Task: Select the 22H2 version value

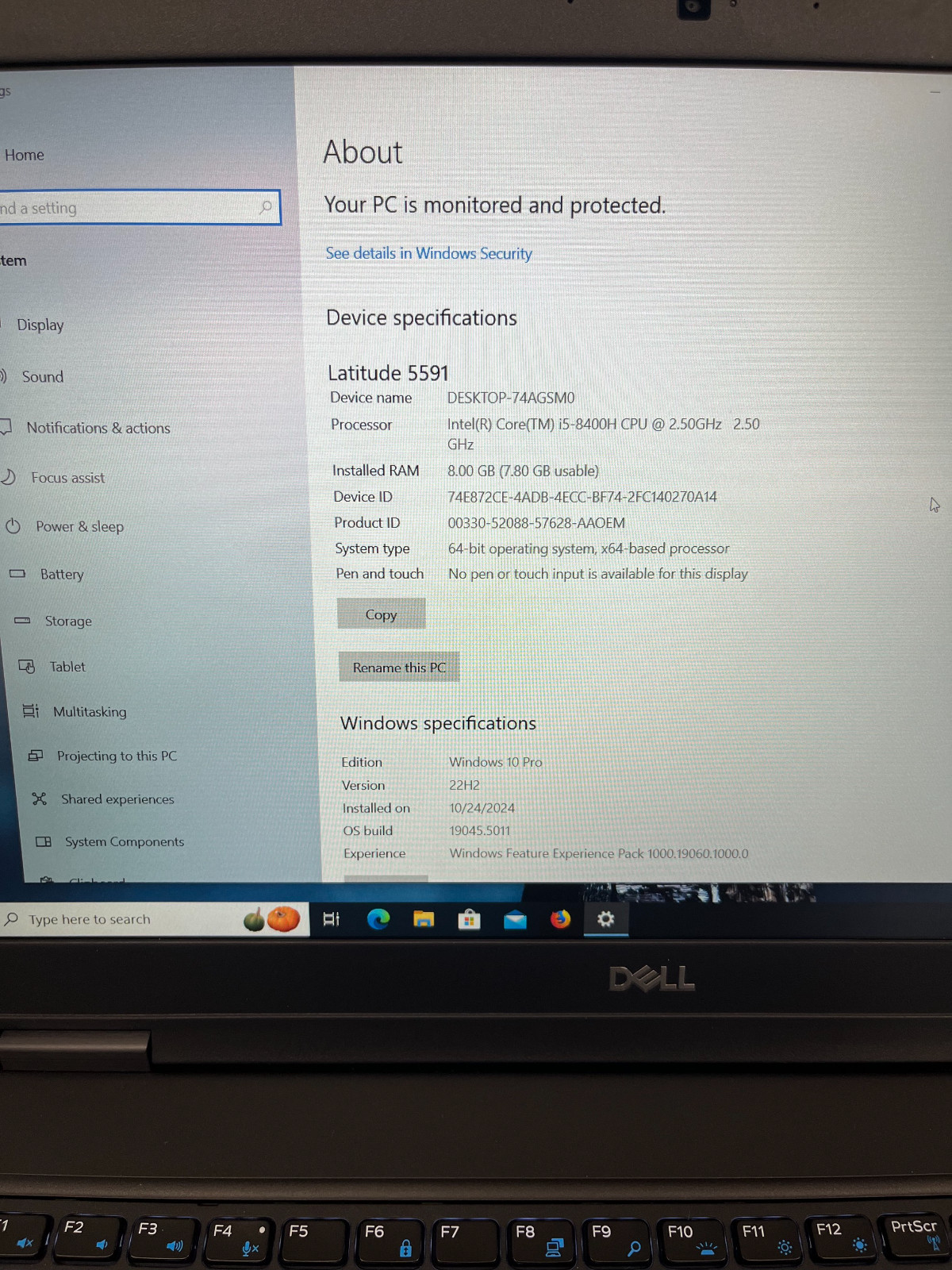Action: [465, 785]
